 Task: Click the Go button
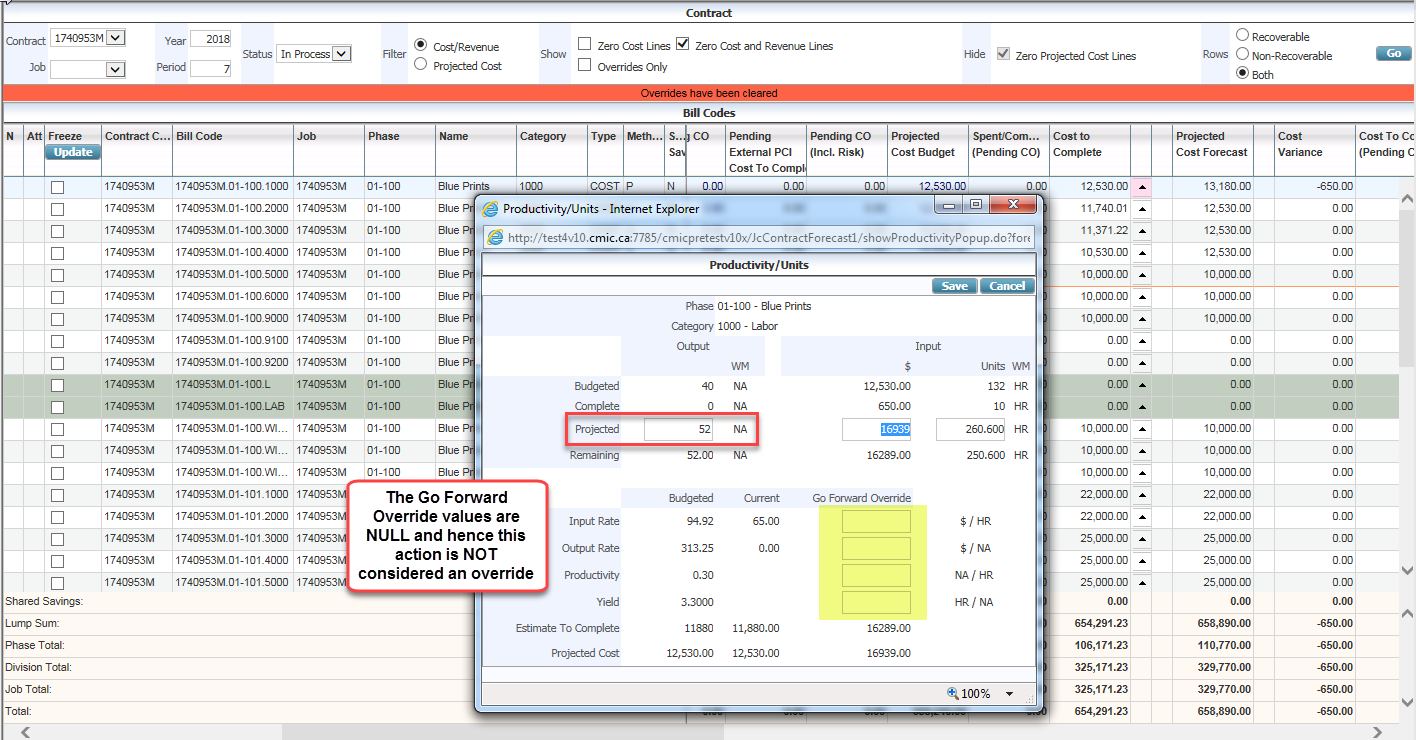click(x=1393, y=53)
